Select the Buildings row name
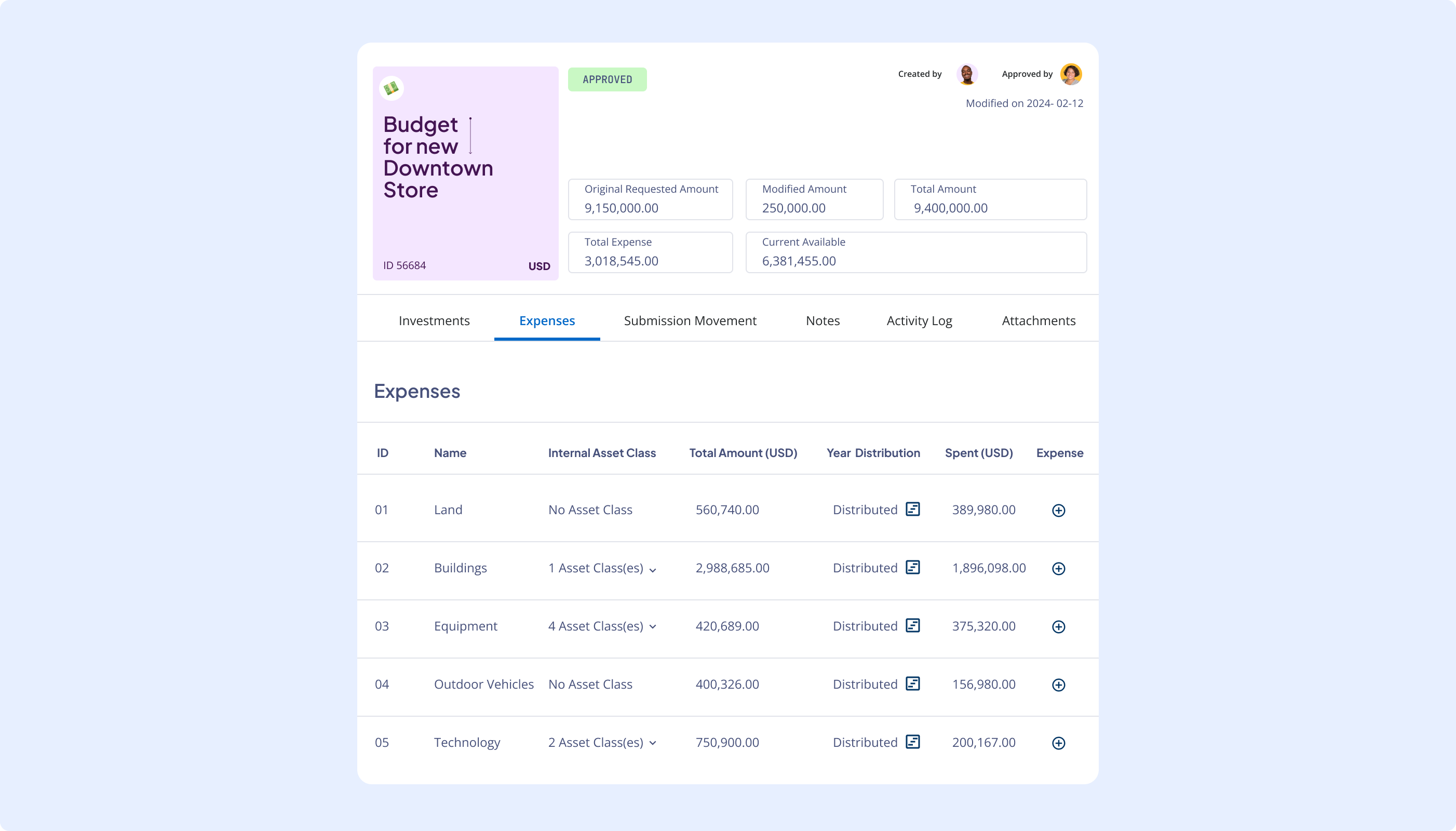 (461, 569)
